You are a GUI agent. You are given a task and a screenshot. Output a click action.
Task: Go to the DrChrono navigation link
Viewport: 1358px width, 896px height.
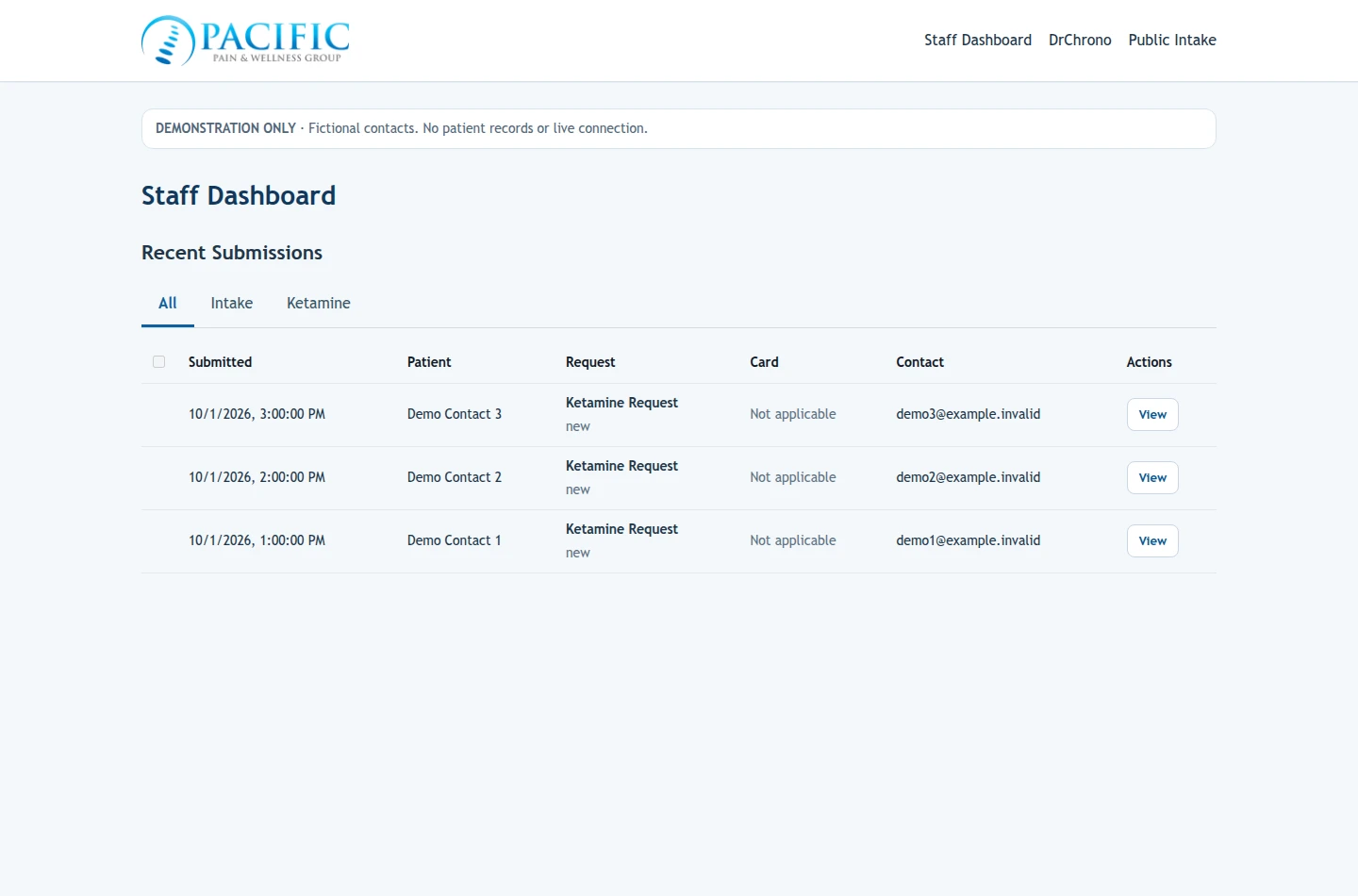click(x=1080, y=40)
